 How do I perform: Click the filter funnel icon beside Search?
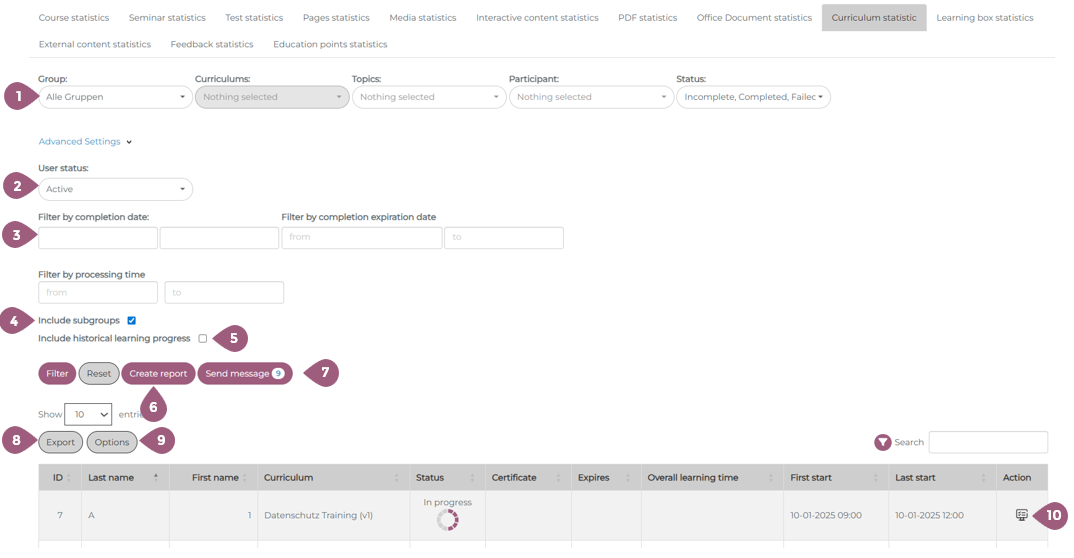tap(882, 442)
